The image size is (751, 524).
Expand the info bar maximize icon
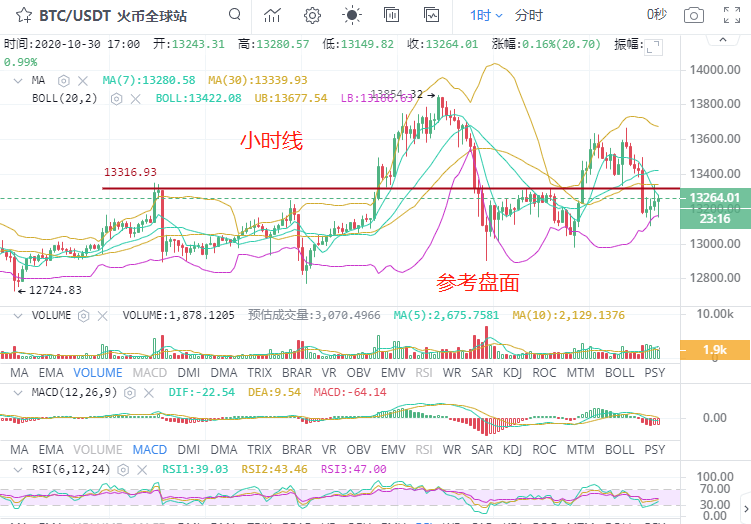653,47
